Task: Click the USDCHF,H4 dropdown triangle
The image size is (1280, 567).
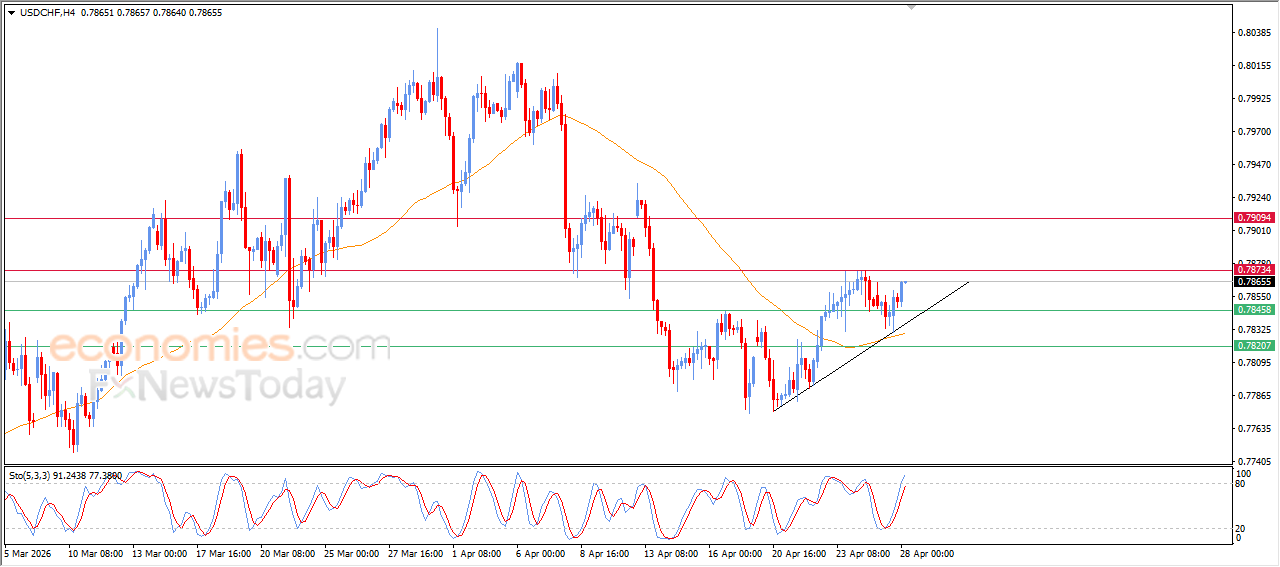Action: (11, 11)
